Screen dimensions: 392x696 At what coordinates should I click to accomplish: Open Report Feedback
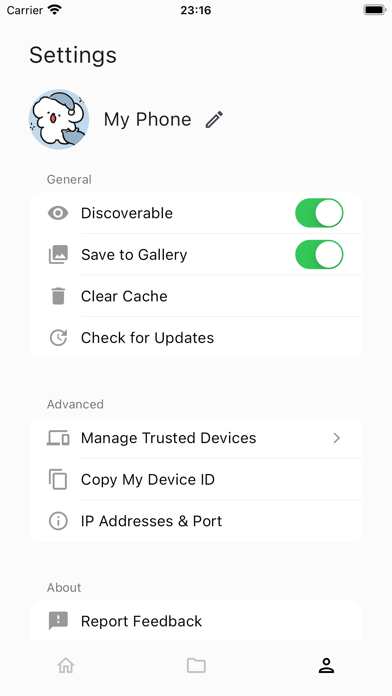tap(196, 621)
